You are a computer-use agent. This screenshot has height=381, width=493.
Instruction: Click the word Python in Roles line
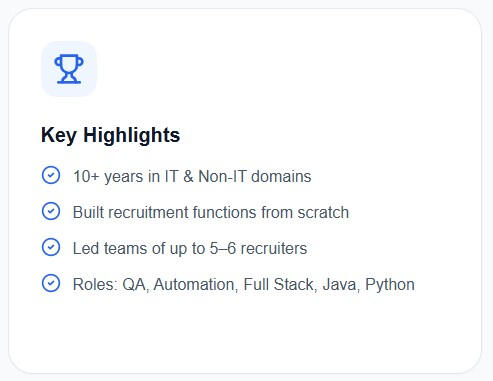[x=390, y=285]
